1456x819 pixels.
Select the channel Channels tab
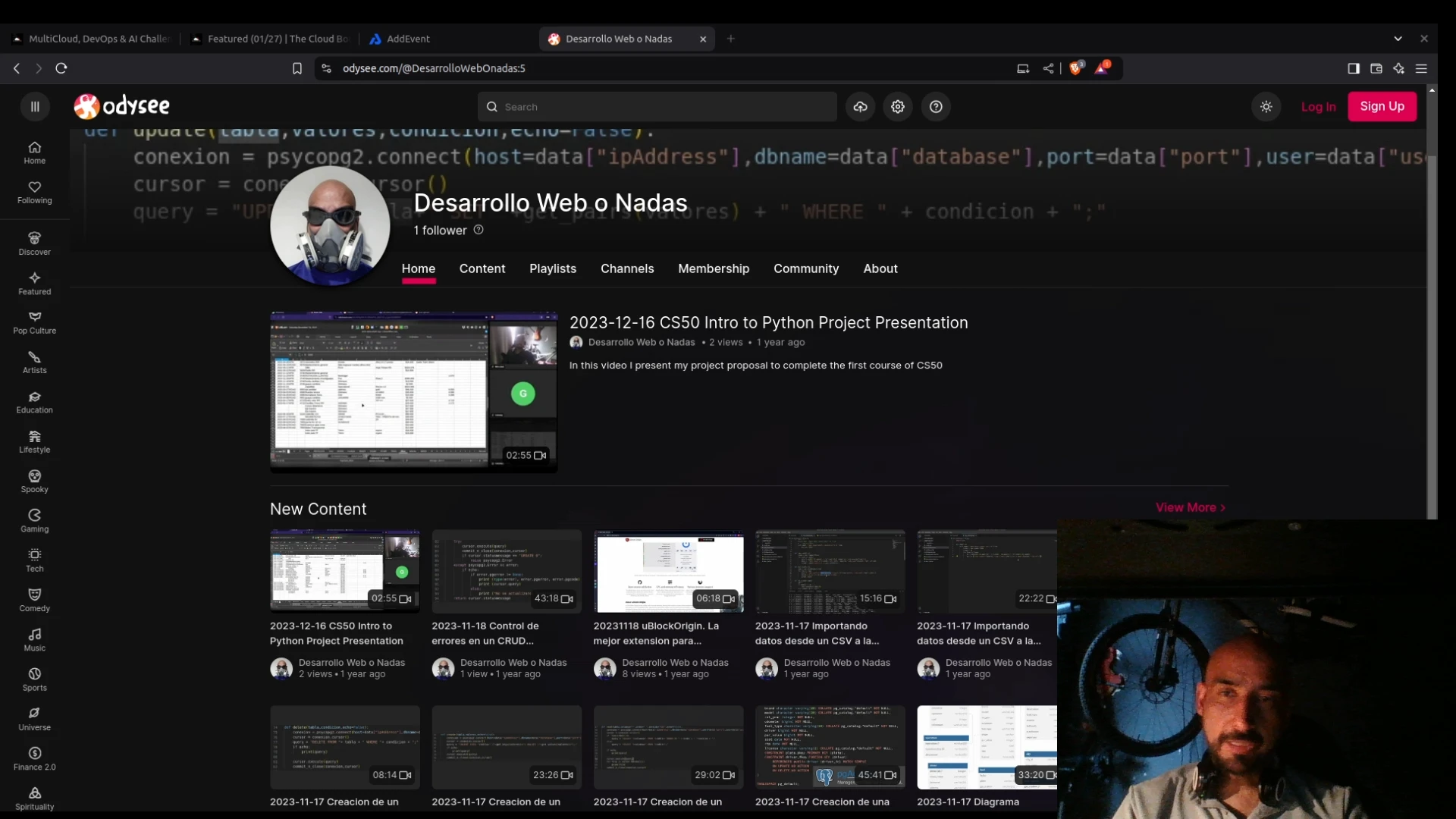[x=627, y=268]
